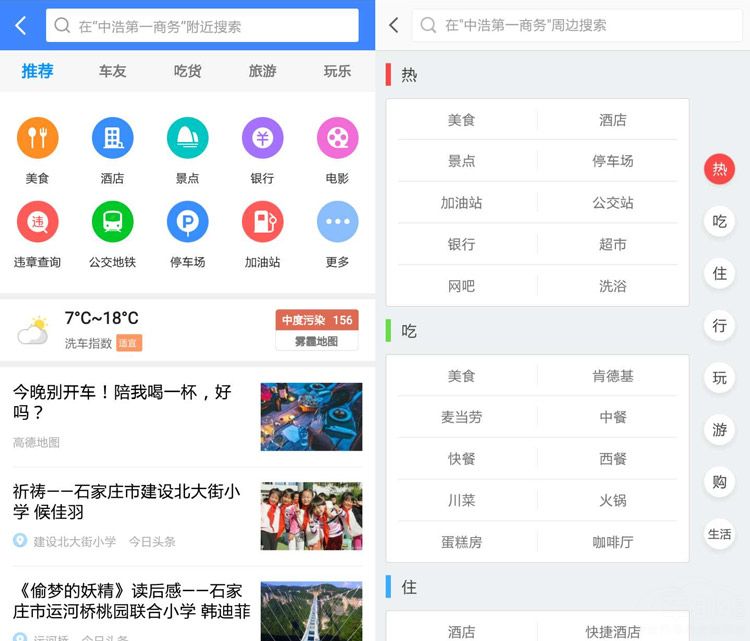Tap the red 违章查询 violation icon
Viewport: 750px width, 641px height.
(38, 222)
